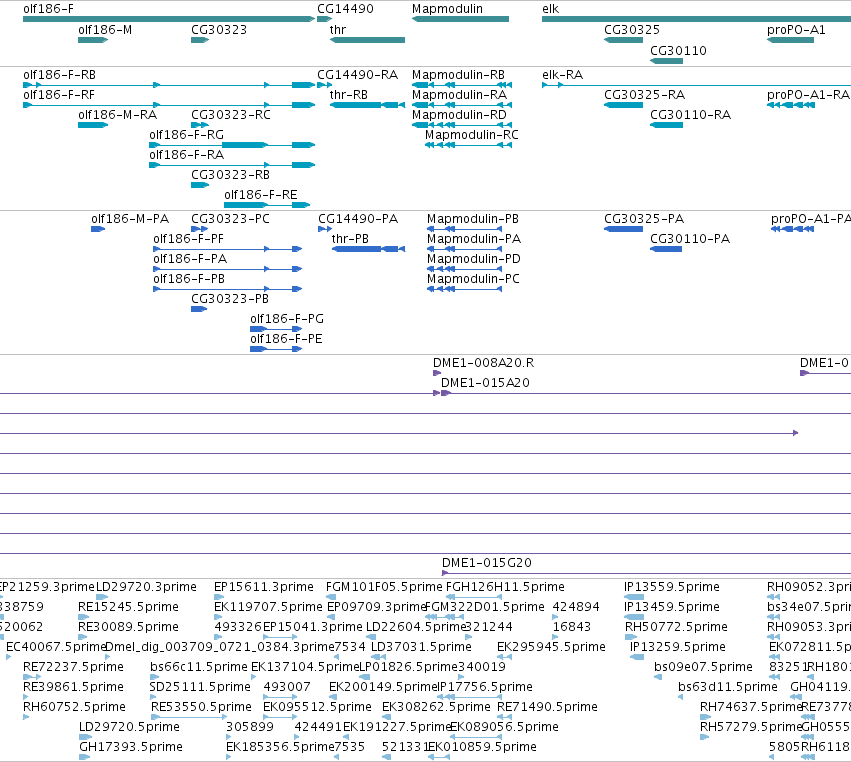Open protein label "CG14490-PA"

(358, 219)
